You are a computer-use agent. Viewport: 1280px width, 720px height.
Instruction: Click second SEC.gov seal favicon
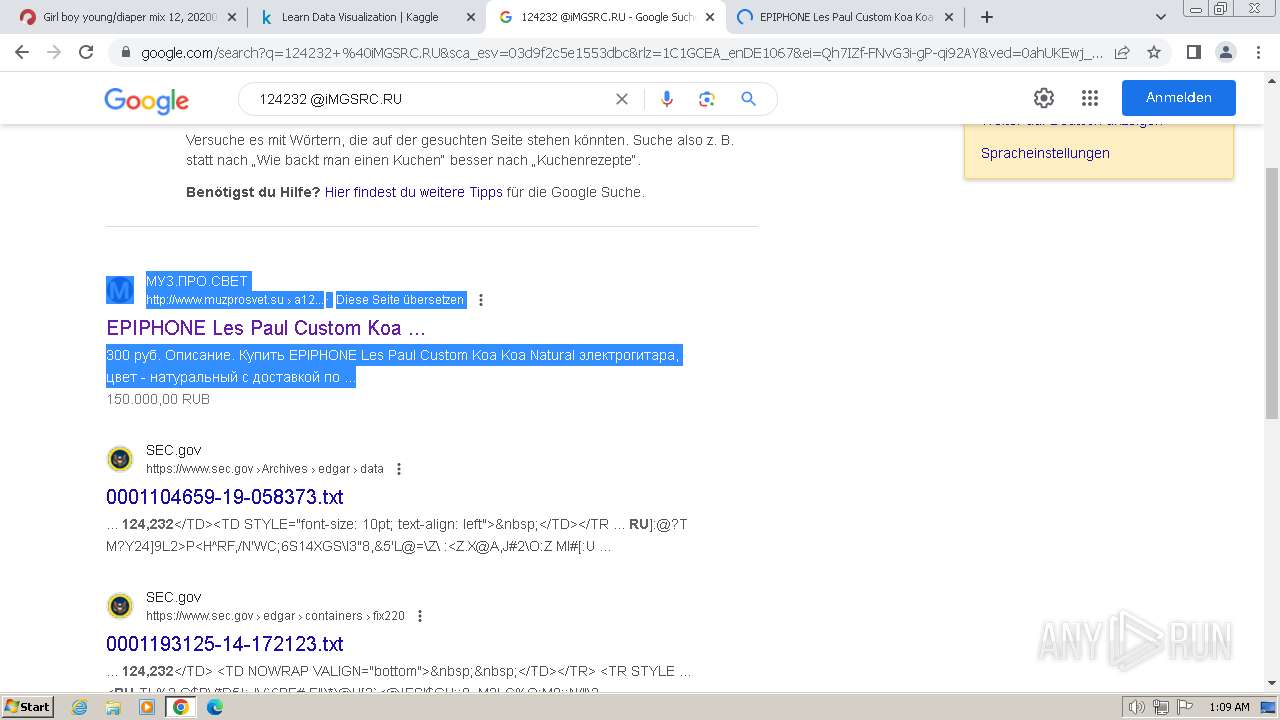click(120, 606)
